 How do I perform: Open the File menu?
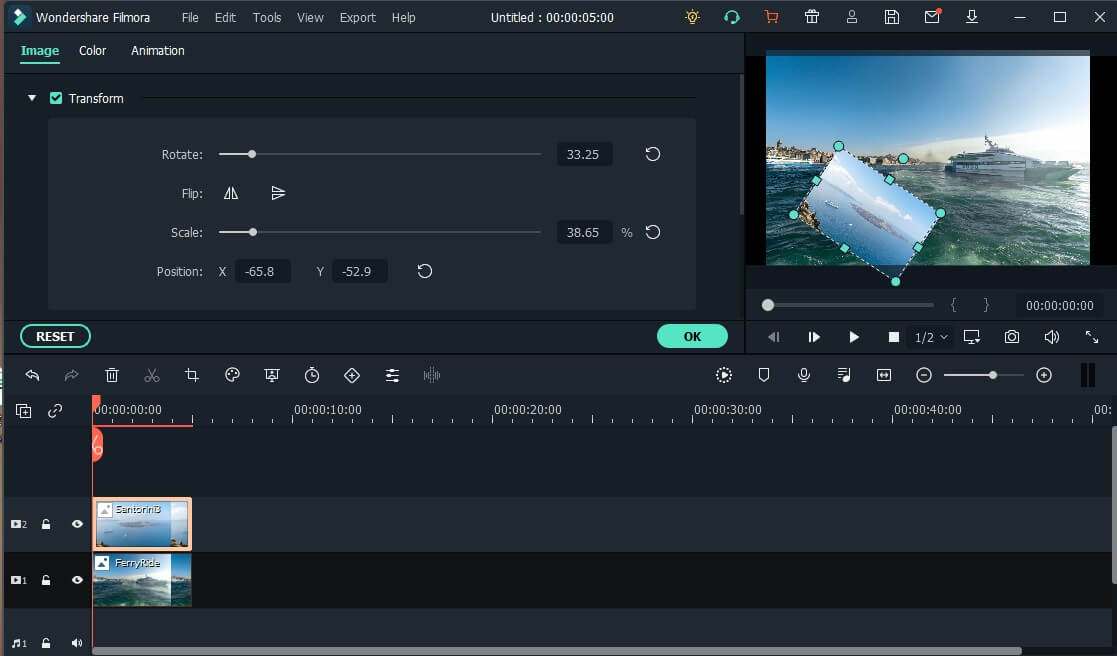pyautogui.click(x=190, y=17)
